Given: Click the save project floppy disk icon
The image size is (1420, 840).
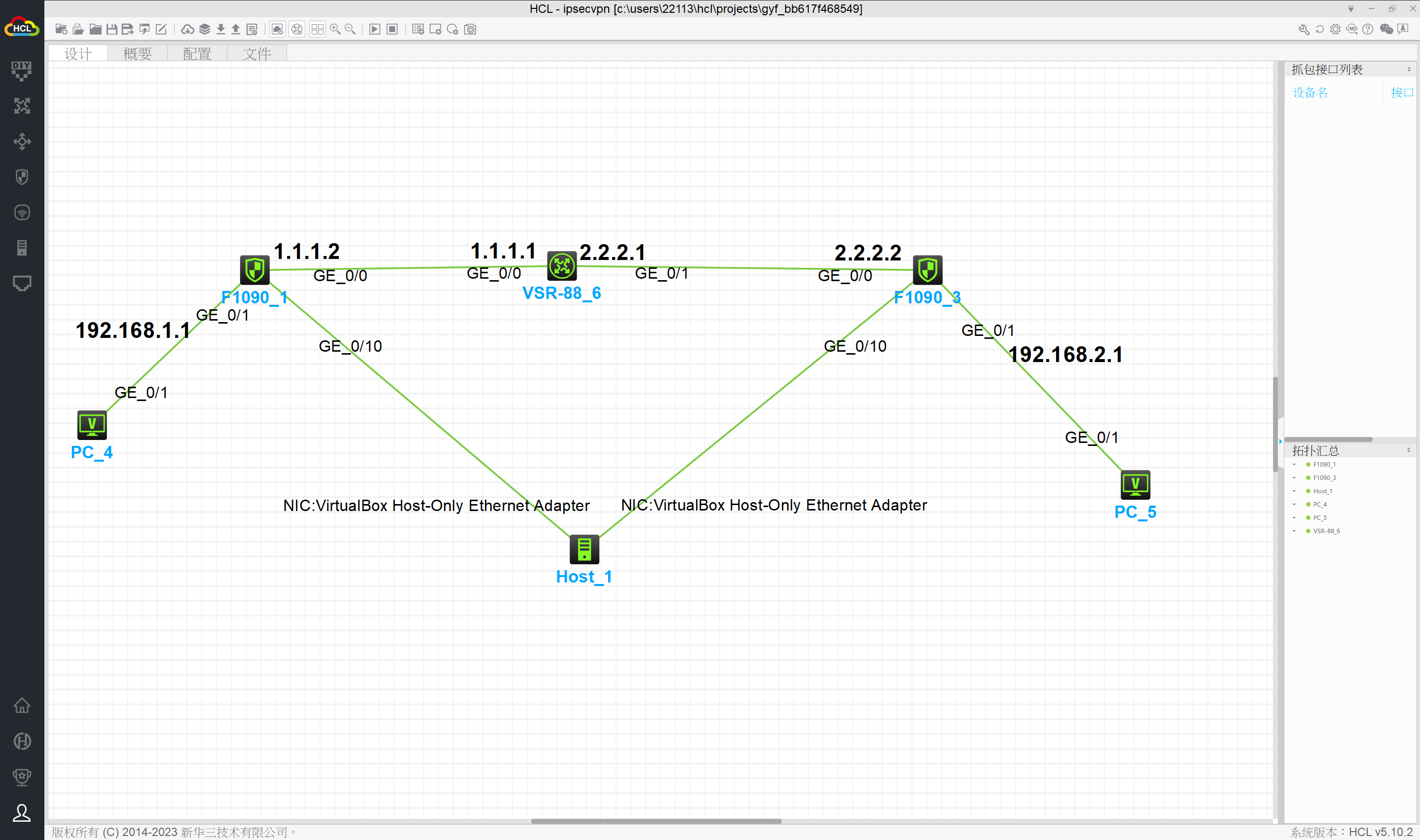Looking at the screenshot, I should click(111, 30).
